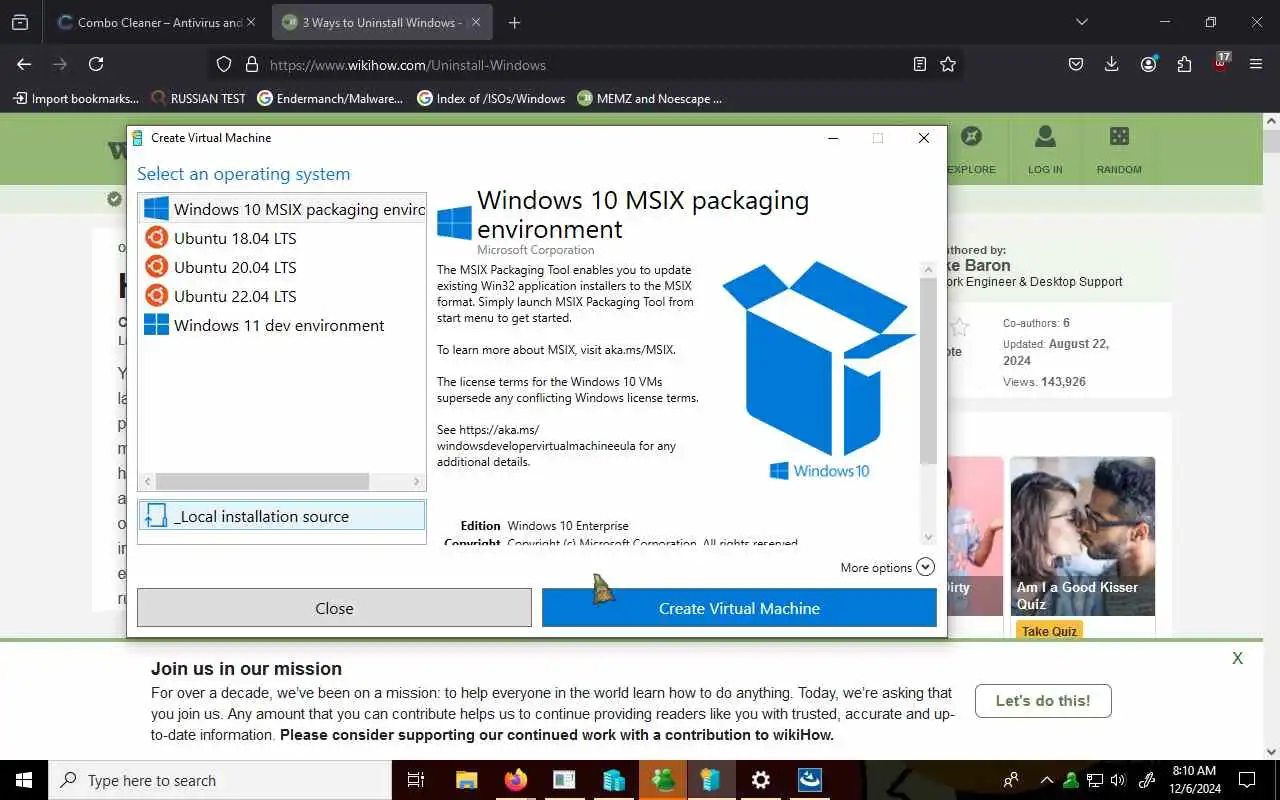This screenshot has width=1280, height=800.
Task: Open Settings gear on taskbar
Action: point(760,780)
